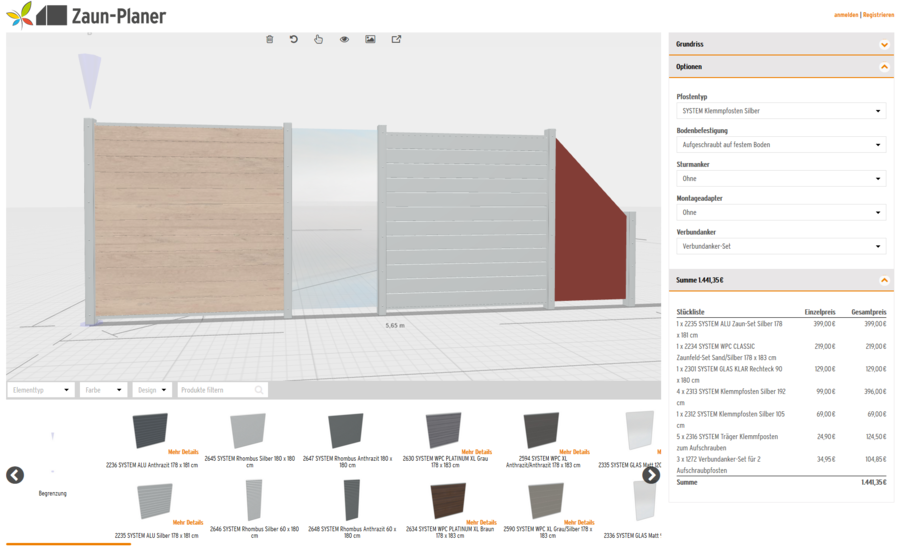The width and height of the screenshot is (900, 558).
Task: Click the 2312 Klemmpfosten Silber 105 row
Action: coord(781,420)
